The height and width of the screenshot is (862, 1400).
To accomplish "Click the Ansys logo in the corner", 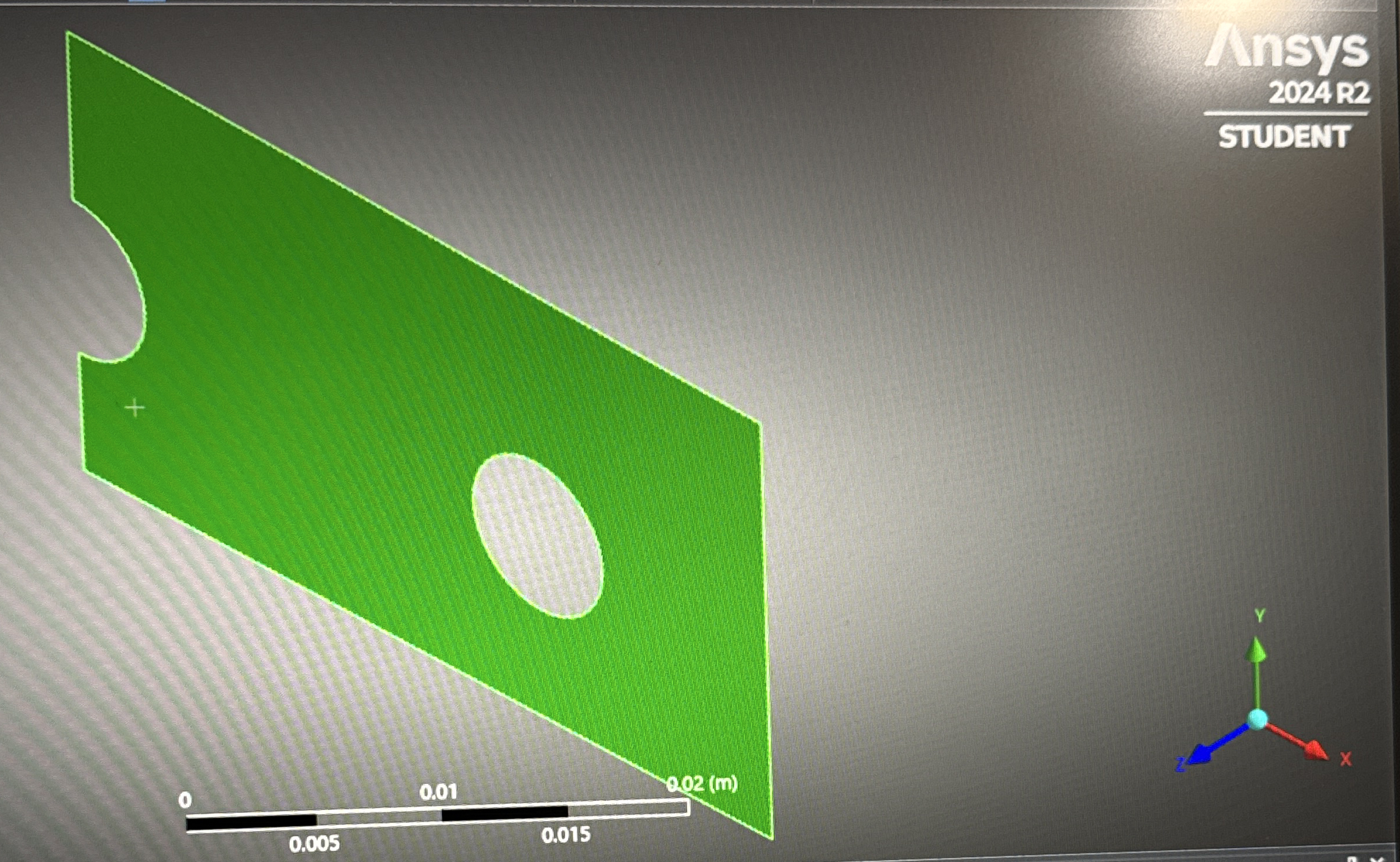I will coord(1287,50).
